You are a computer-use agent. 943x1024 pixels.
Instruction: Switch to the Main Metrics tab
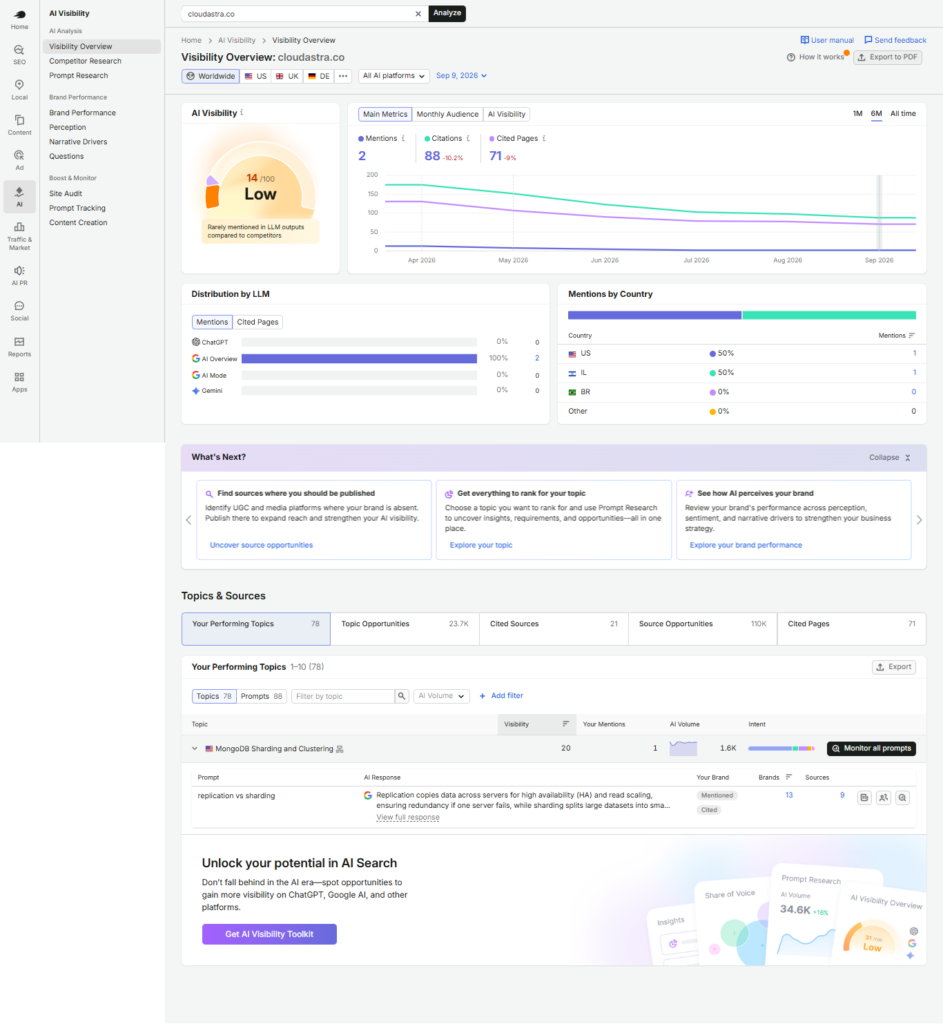tap(385, 114)
